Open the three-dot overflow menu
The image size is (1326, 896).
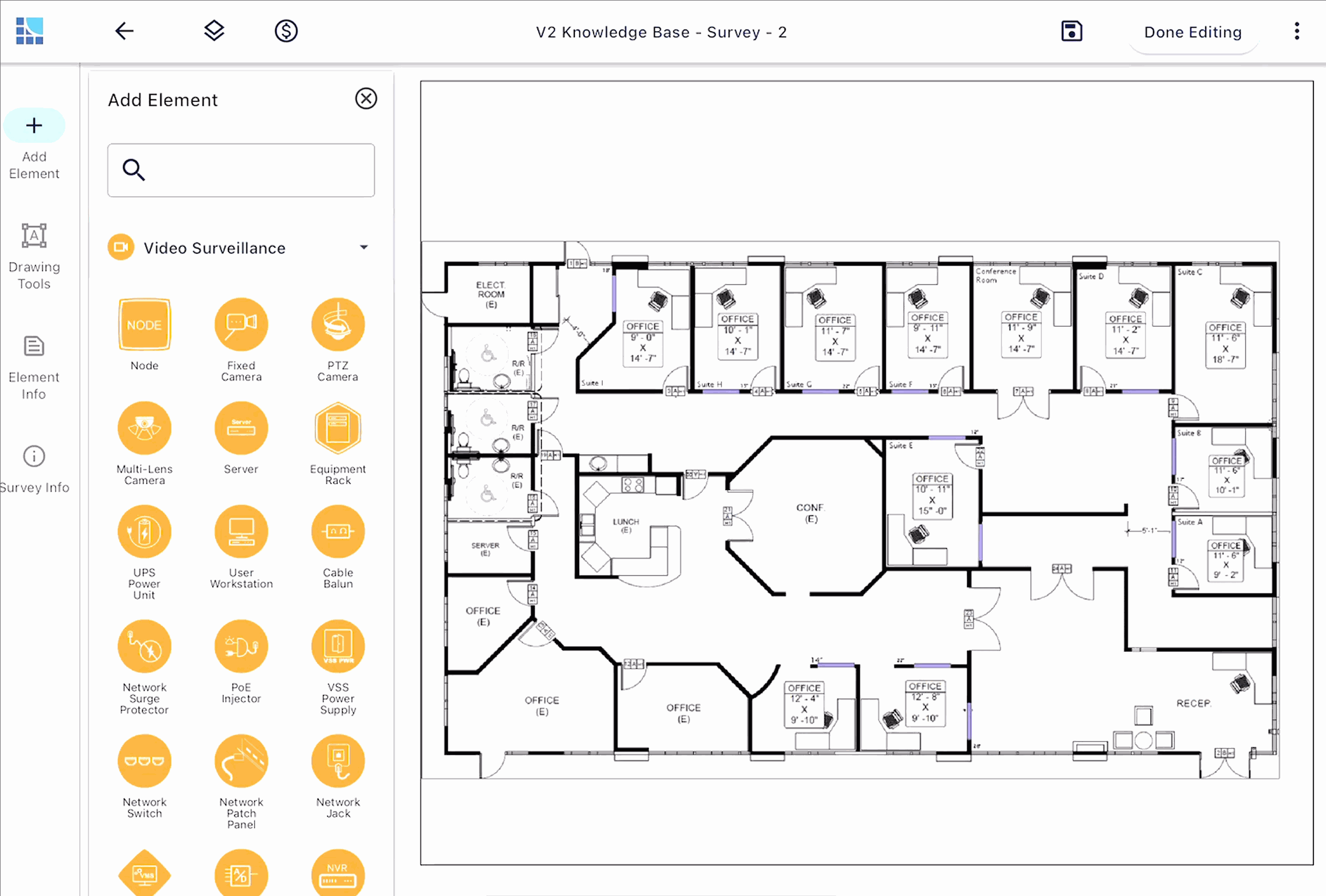pos(1296,31)
